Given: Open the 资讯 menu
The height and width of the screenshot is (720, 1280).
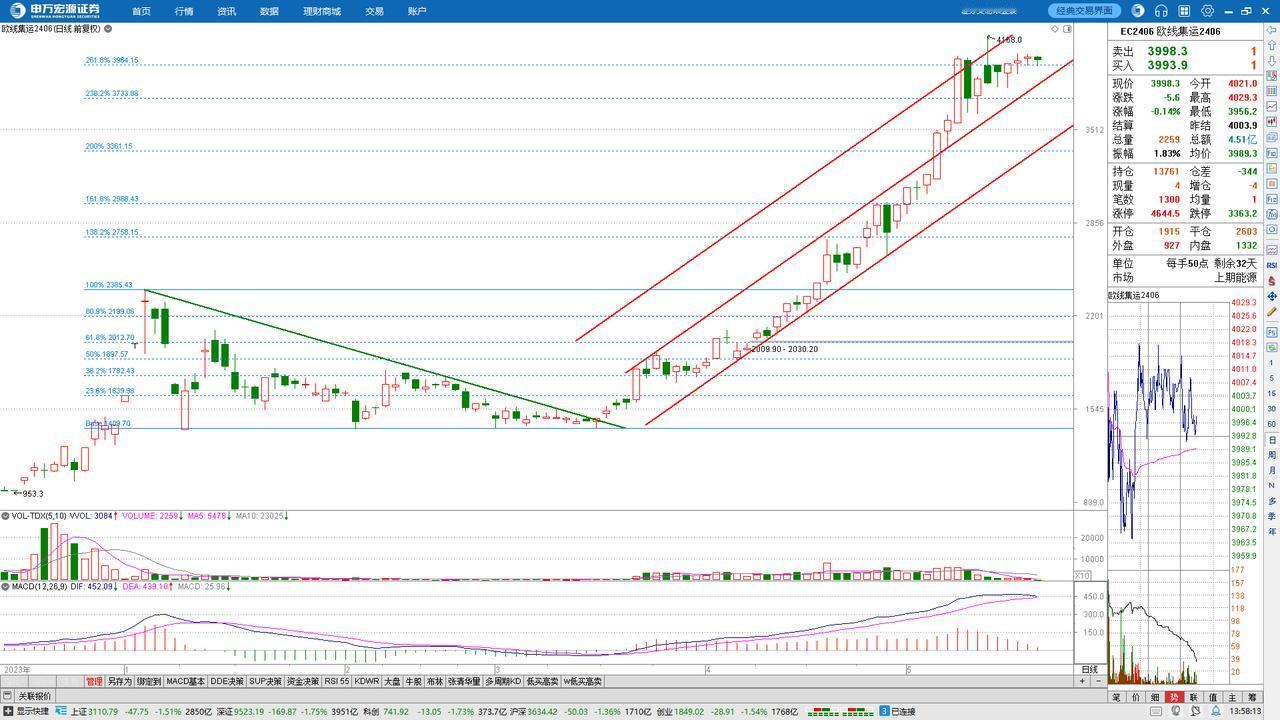Looking at the screenshot, I should (227, 11).
